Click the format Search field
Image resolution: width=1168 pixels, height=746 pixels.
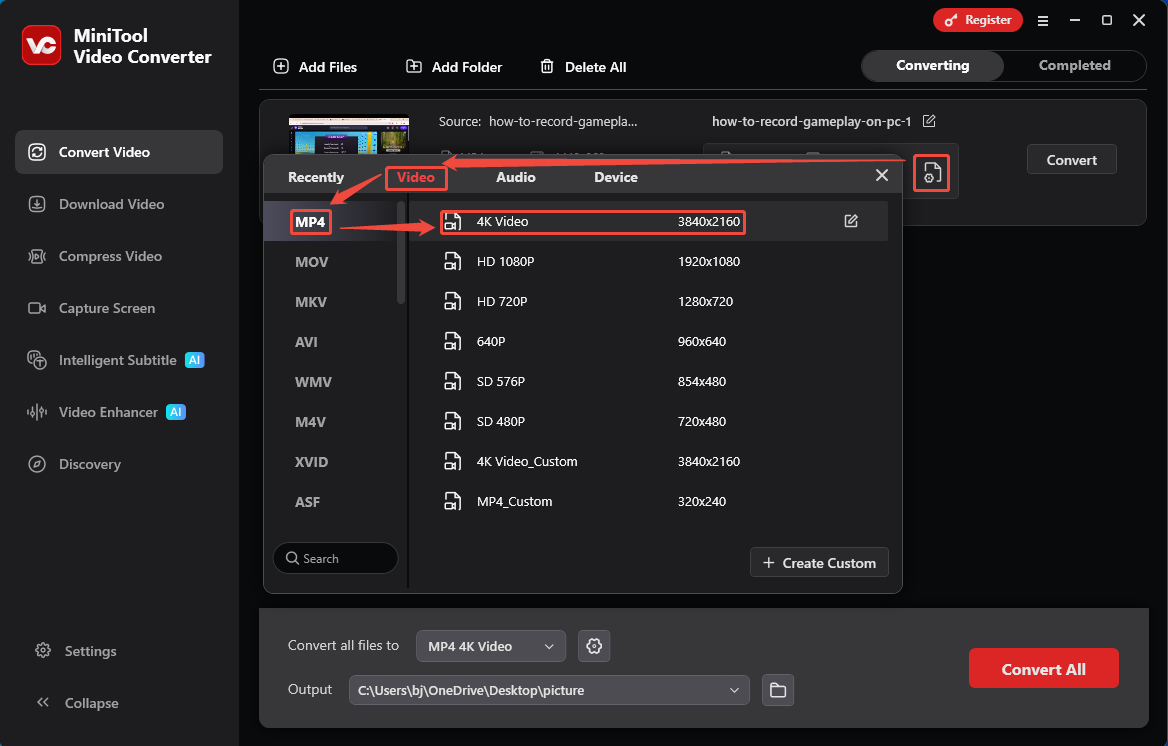[335, 558]
